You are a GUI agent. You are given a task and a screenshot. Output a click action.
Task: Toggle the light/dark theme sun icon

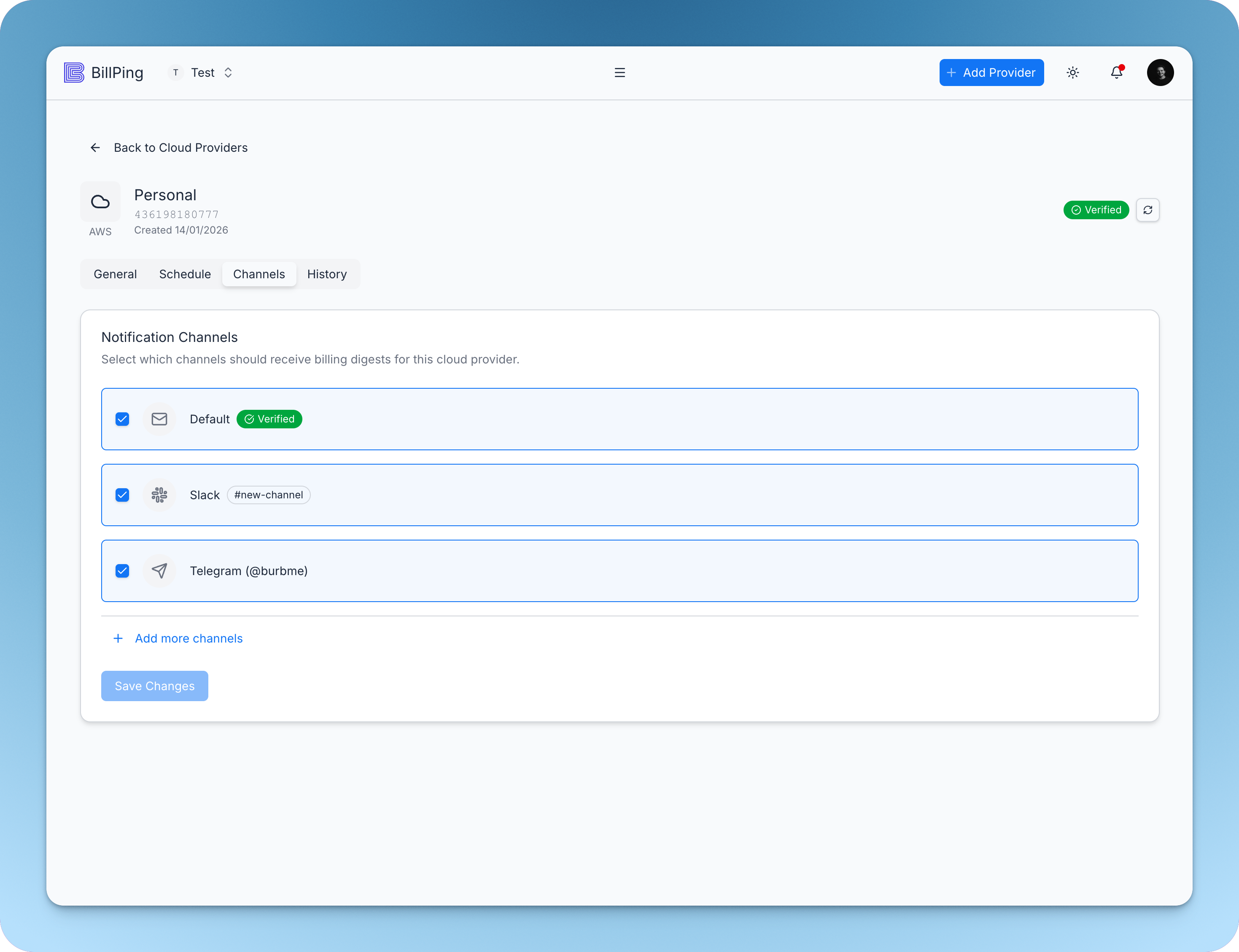coord(1072,73)
